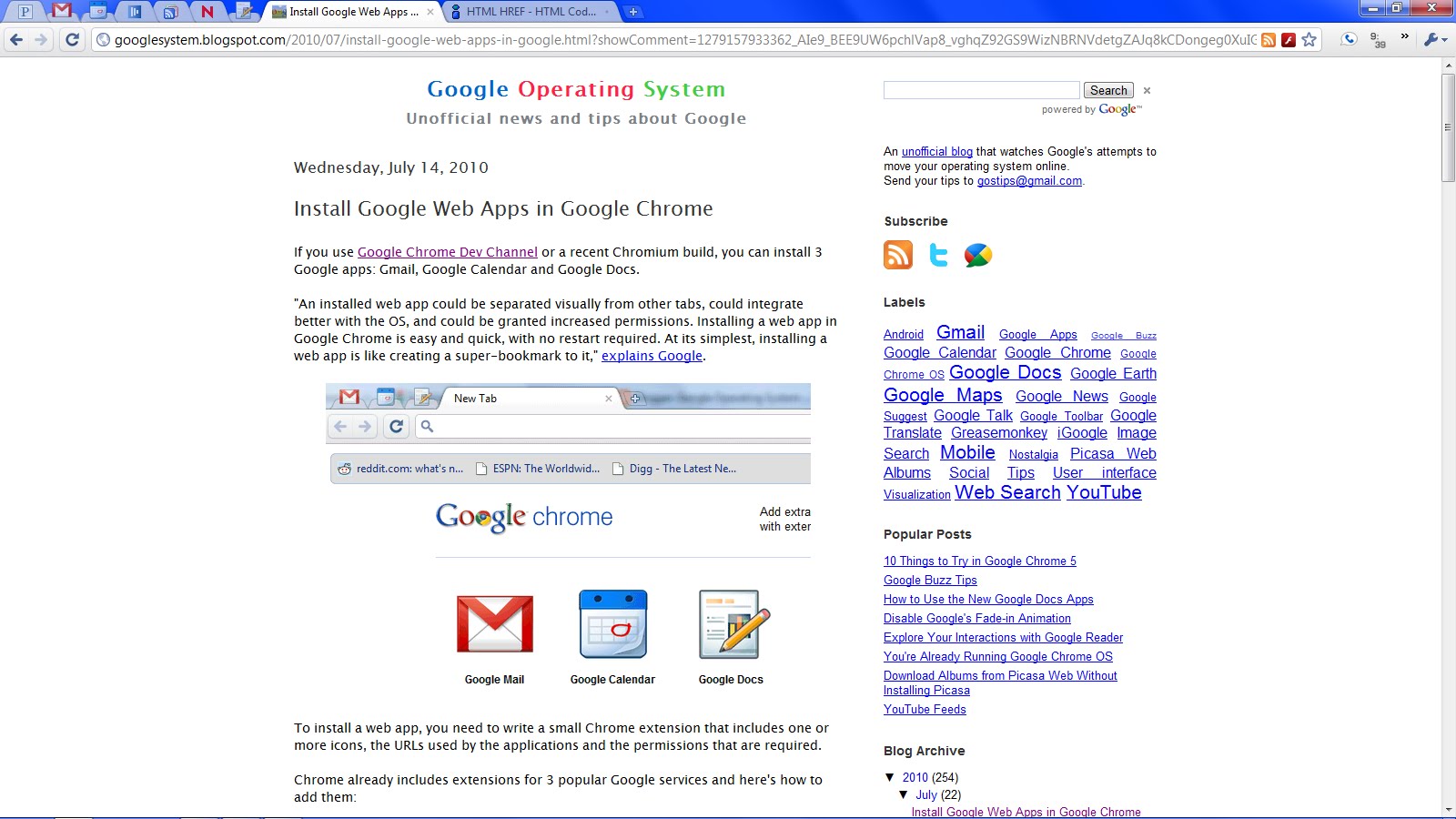
Task: Click the Google Mail app icon
Action: (495, 624)
